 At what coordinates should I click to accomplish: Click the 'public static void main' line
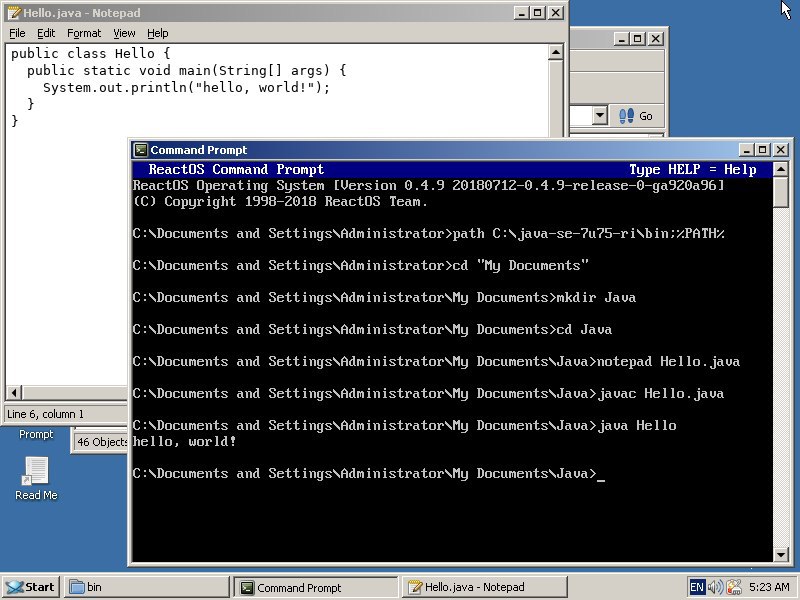(186, 70)
